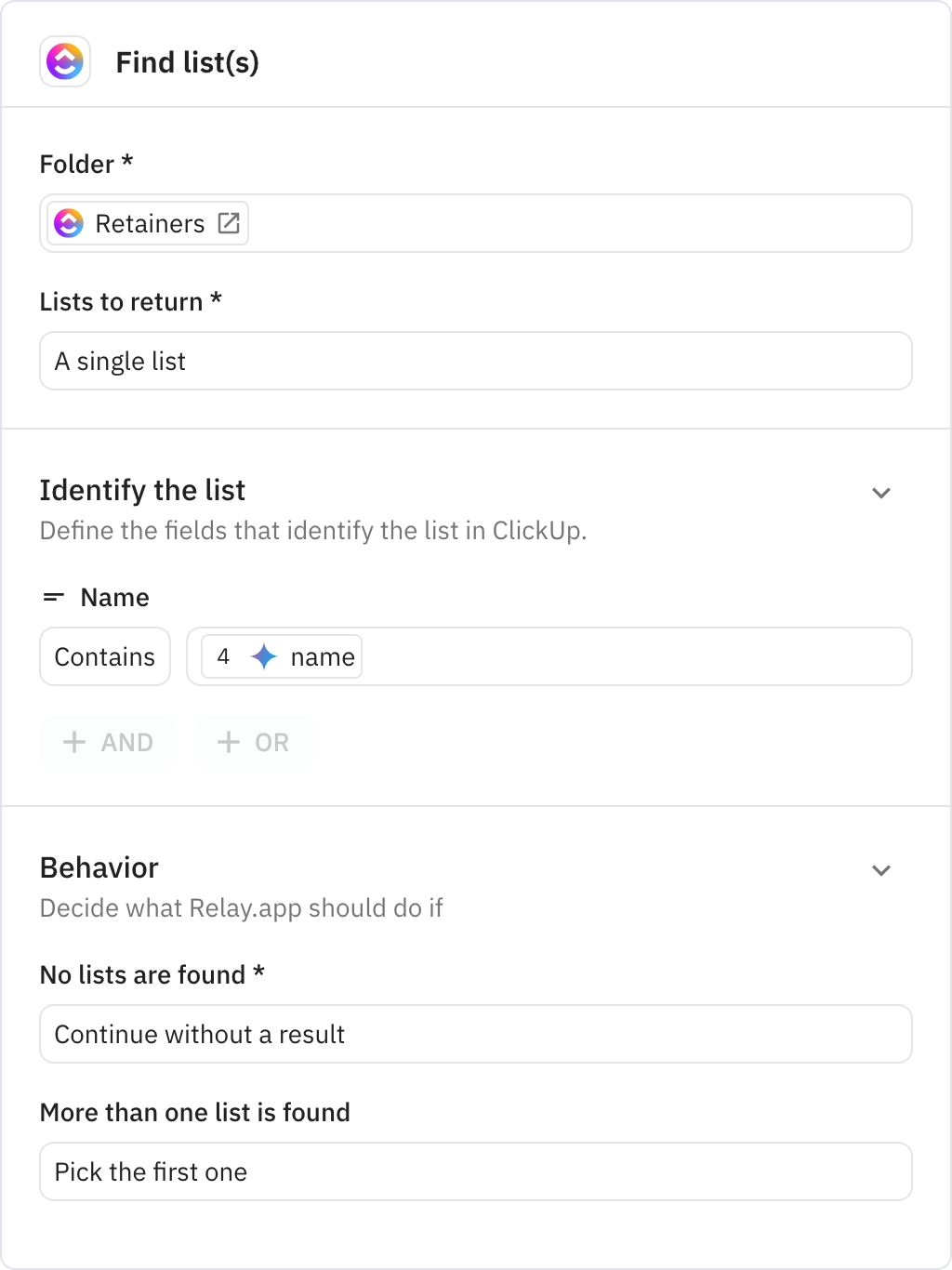This screenshot has height=1270, width=952.
Task: Click the step number 4 badge in the token
Action: (223, 656)
